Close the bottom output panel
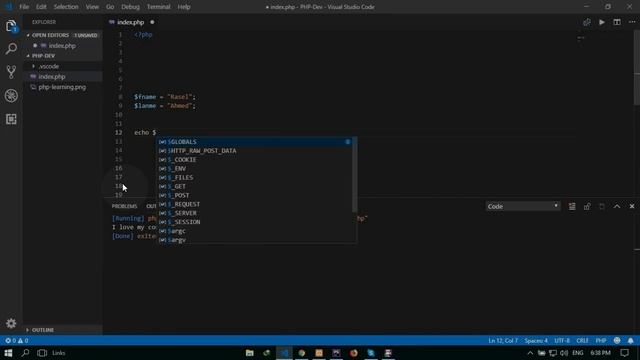640x360 pixels. pos(632,207)
